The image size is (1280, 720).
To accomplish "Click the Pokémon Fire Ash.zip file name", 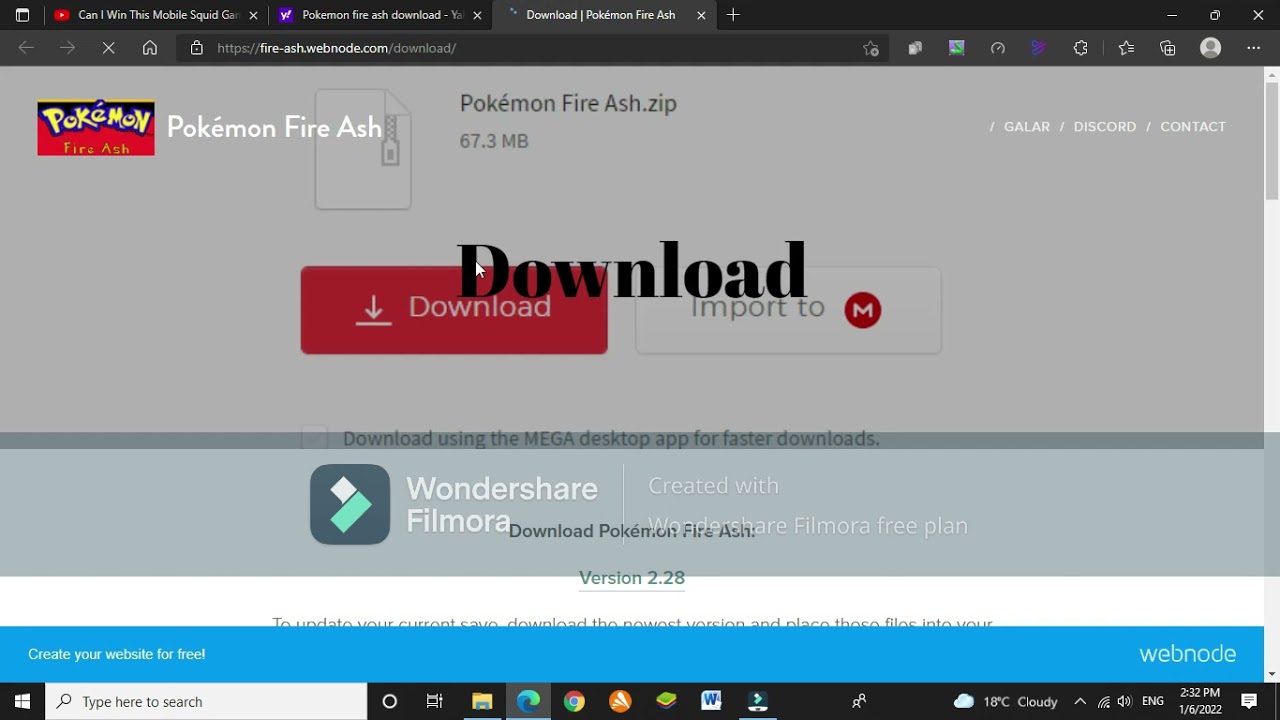I will (x=568, y=103).
